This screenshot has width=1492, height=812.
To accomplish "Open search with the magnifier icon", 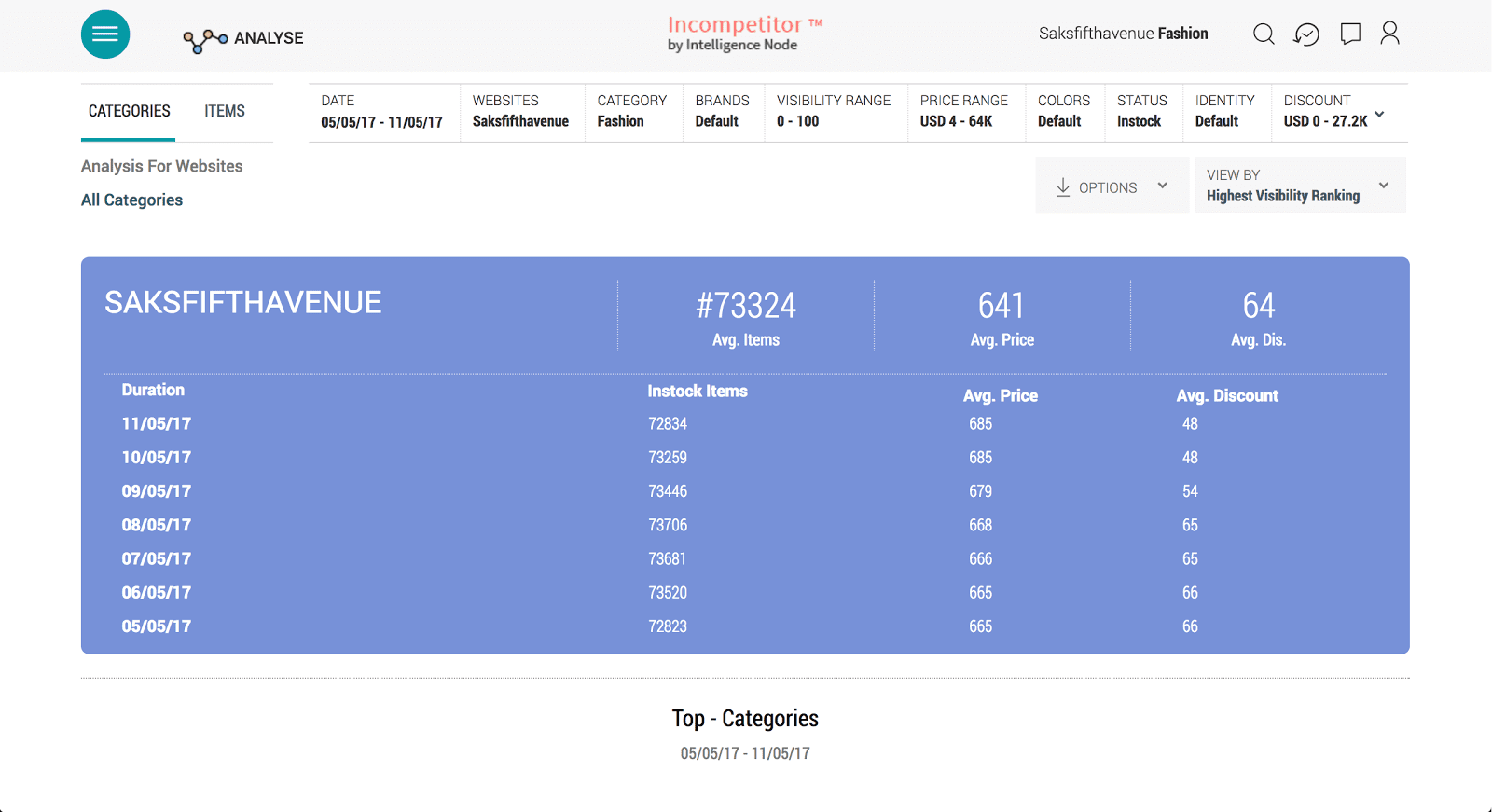I will coord(1264,34).
